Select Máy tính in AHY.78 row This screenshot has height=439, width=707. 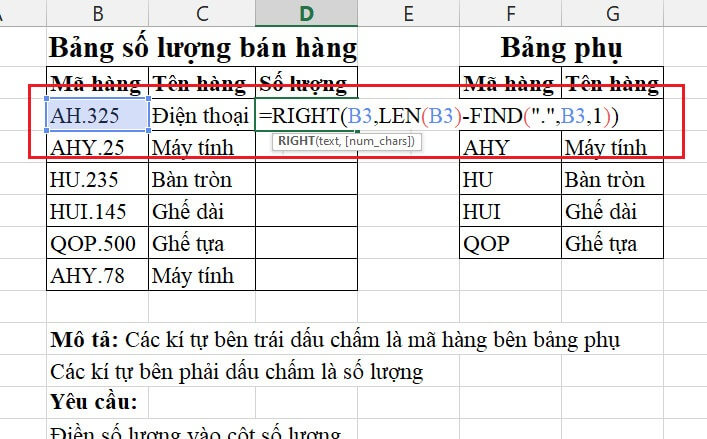202,275
